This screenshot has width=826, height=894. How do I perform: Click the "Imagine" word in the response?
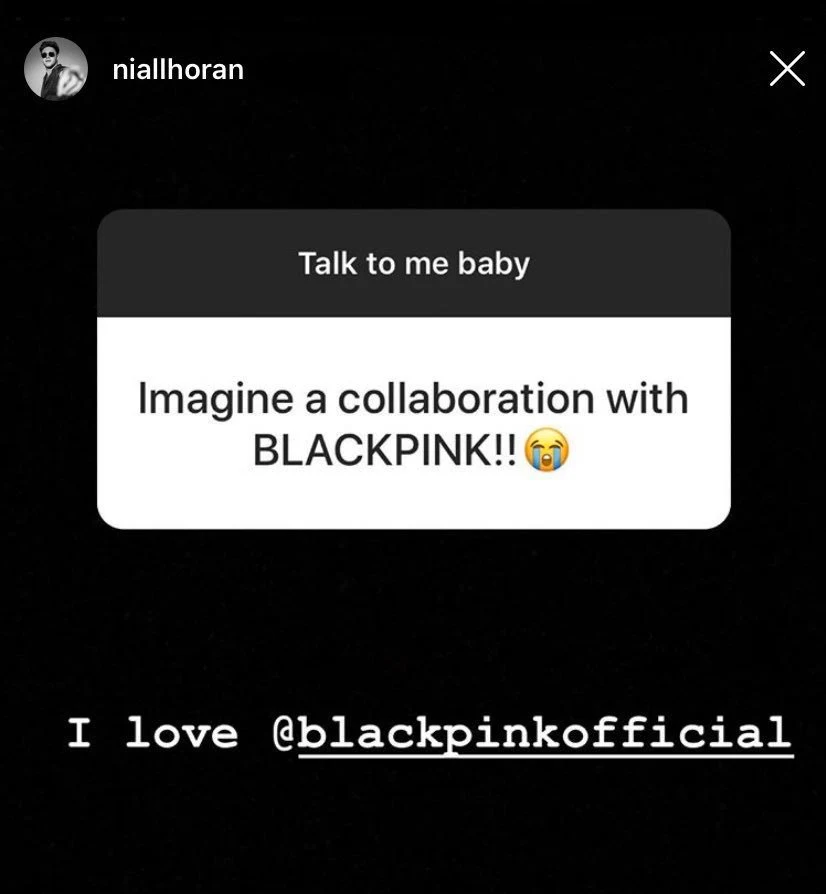click(215, 399)
